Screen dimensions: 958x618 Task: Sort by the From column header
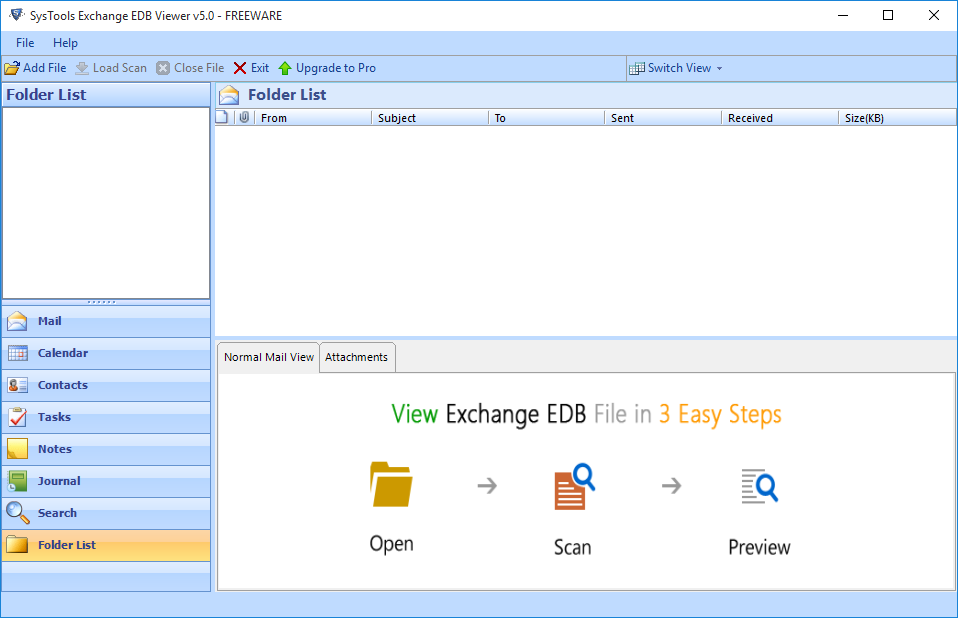[313, 118]
